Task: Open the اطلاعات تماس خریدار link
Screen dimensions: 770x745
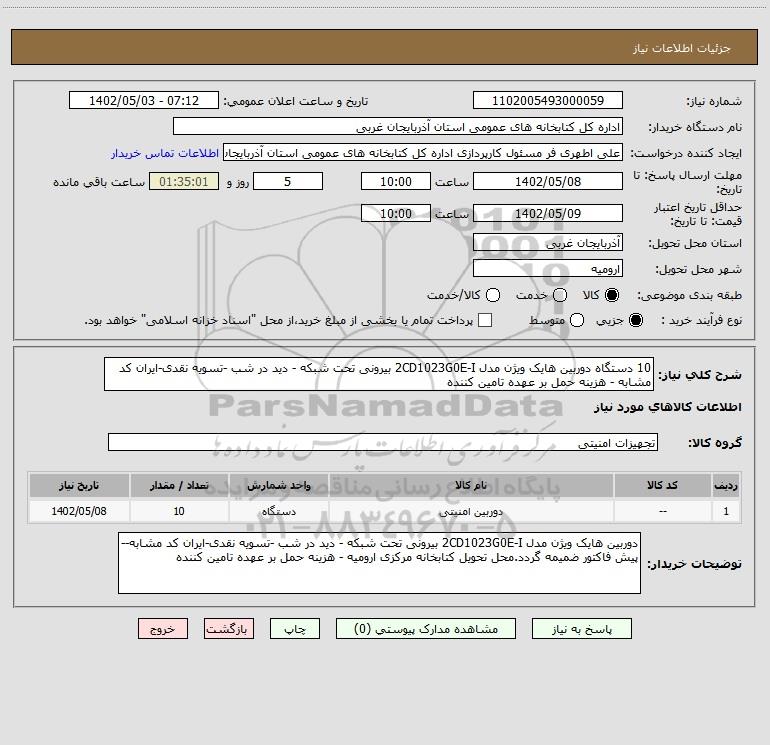Action: pos(165,153)
